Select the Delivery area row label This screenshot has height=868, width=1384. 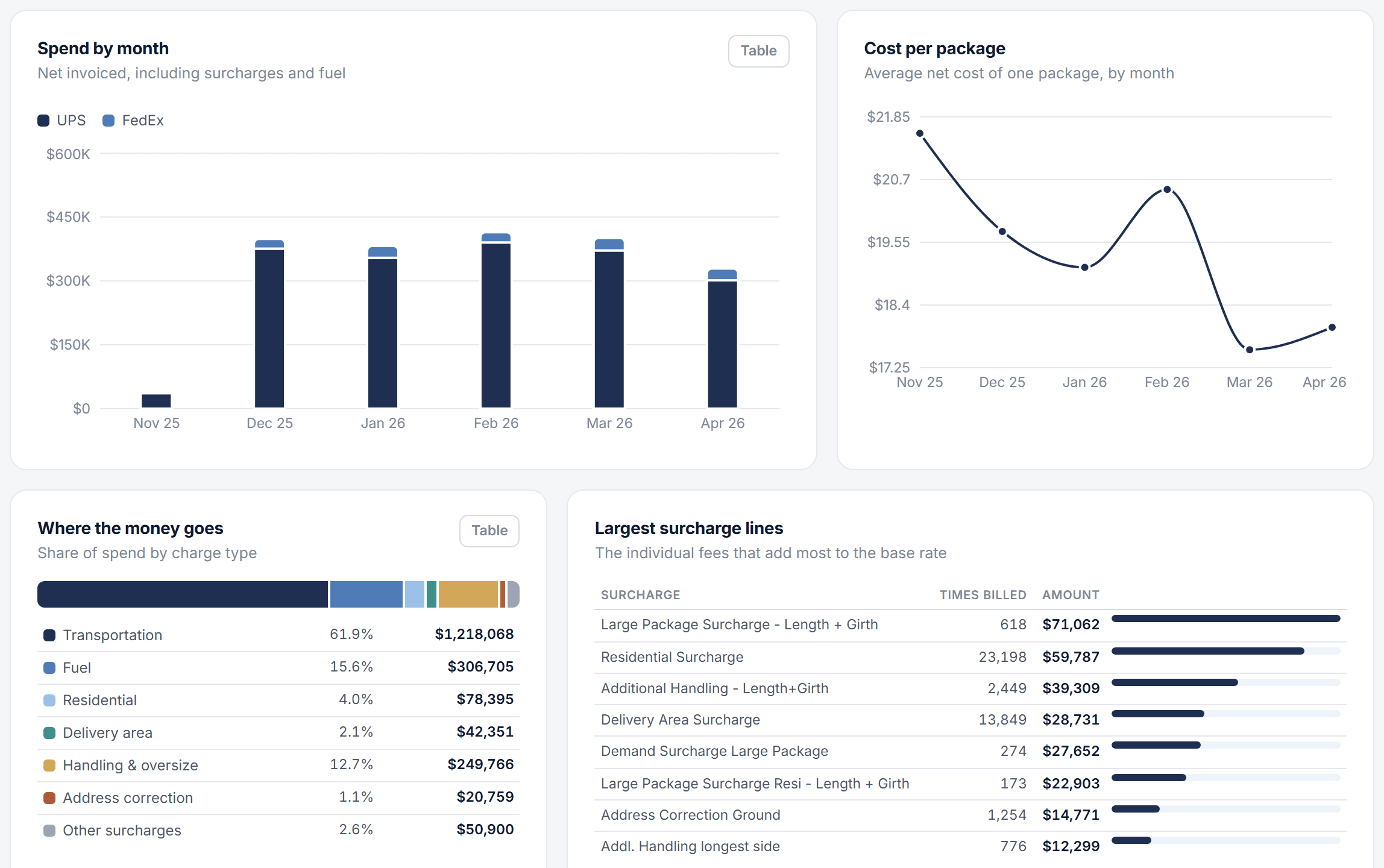click(108, 733)
